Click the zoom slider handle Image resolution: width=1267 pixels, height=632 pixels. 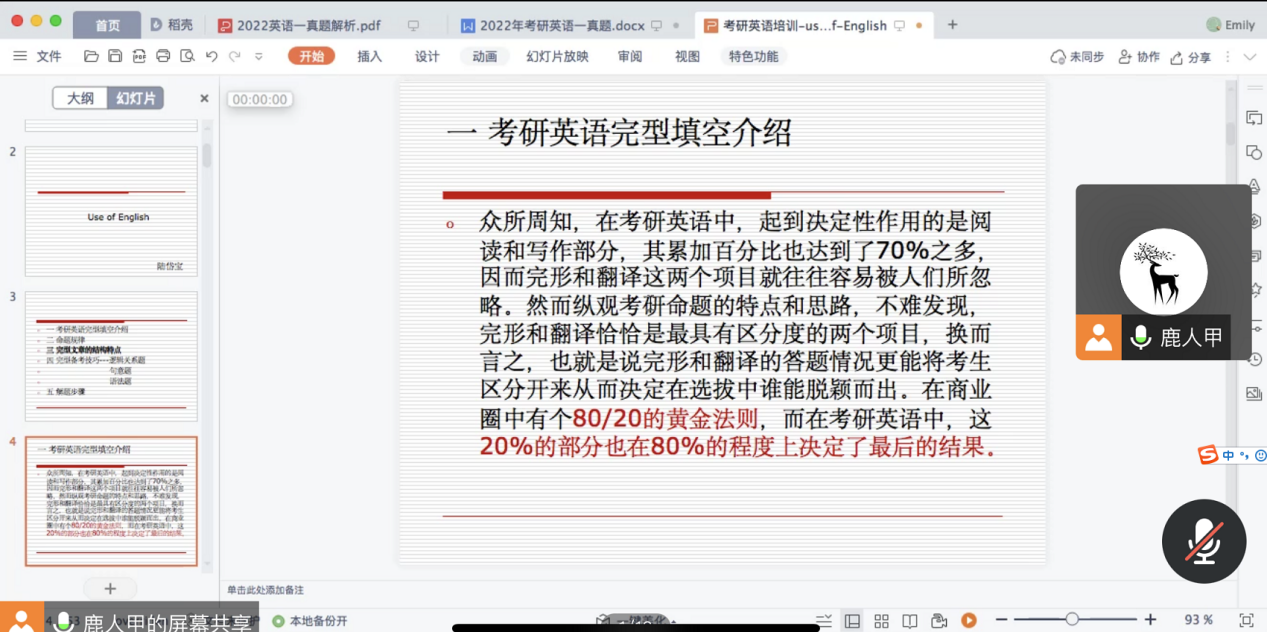pos(1071,620)
